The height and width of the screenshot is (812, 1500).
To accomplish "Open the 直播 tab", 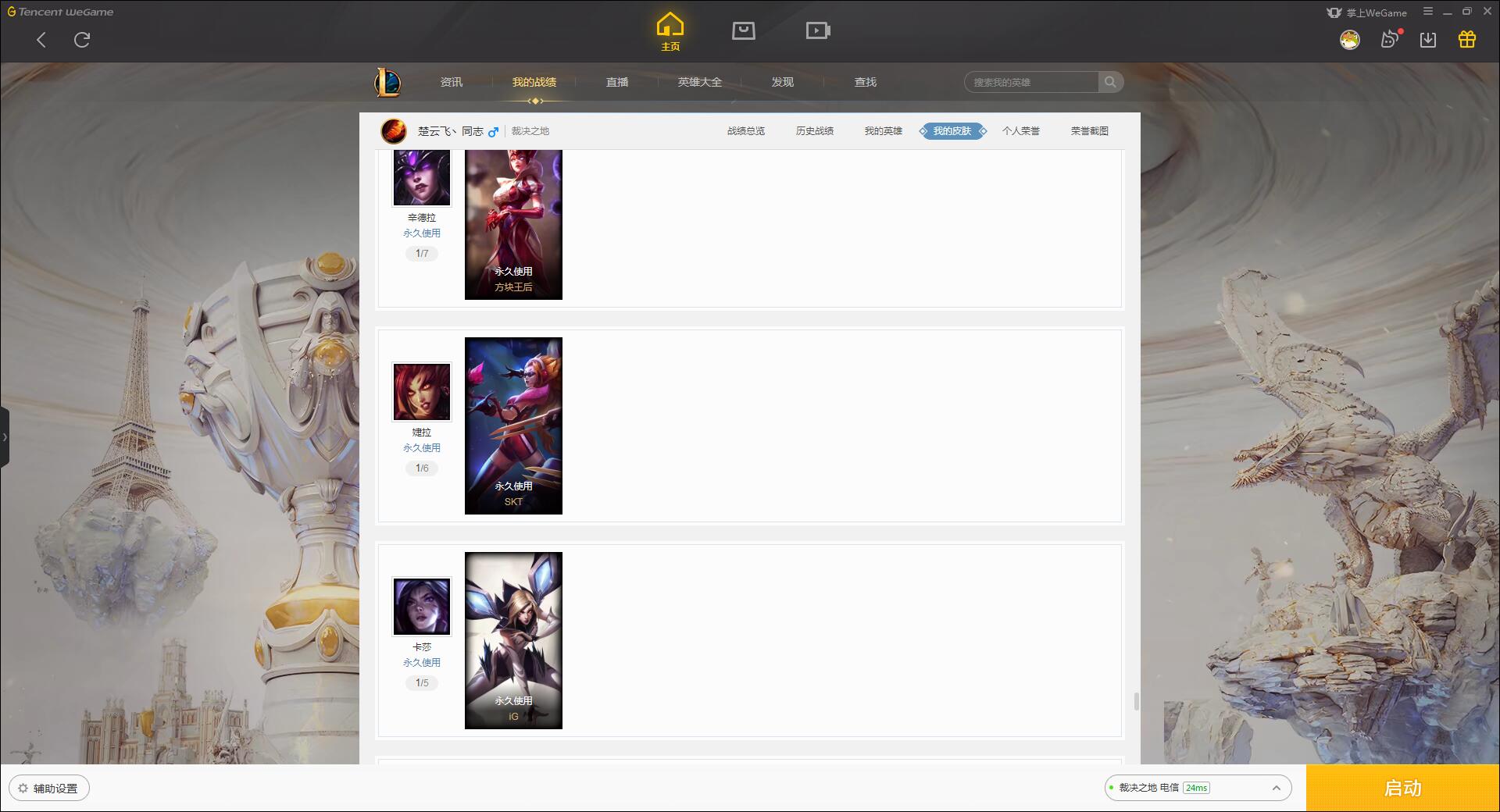I will pyautogui.click(x=617, y=82).
